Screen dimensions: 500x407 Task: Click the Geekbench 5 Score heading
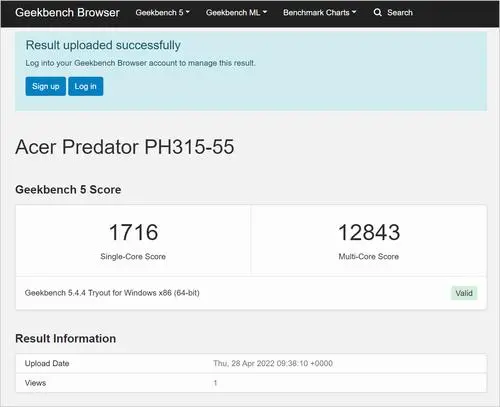[x=68, y=190]
